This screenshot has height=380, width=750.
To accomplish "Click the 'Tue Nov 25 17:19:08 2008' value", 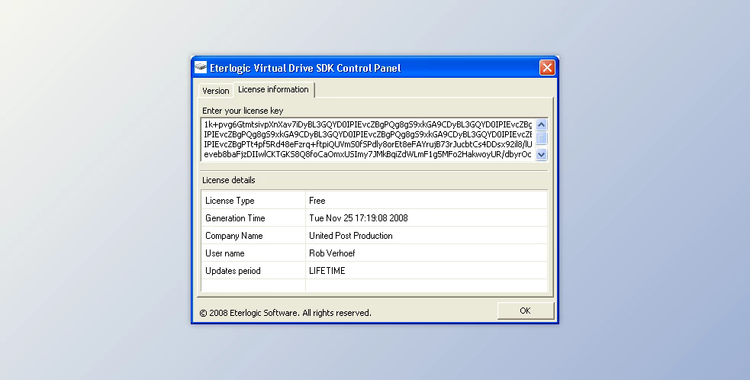I will [358, 218].
